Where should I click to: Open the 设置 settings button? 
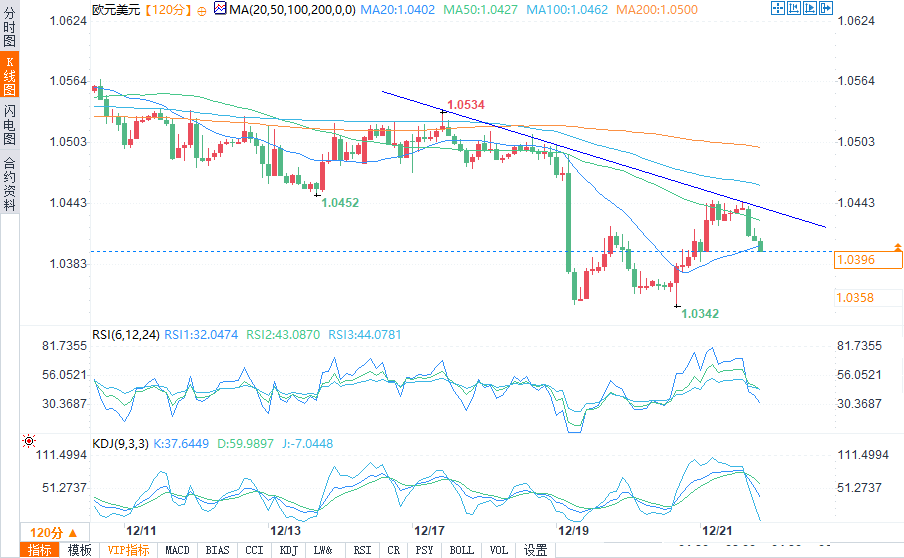point(535,551)
